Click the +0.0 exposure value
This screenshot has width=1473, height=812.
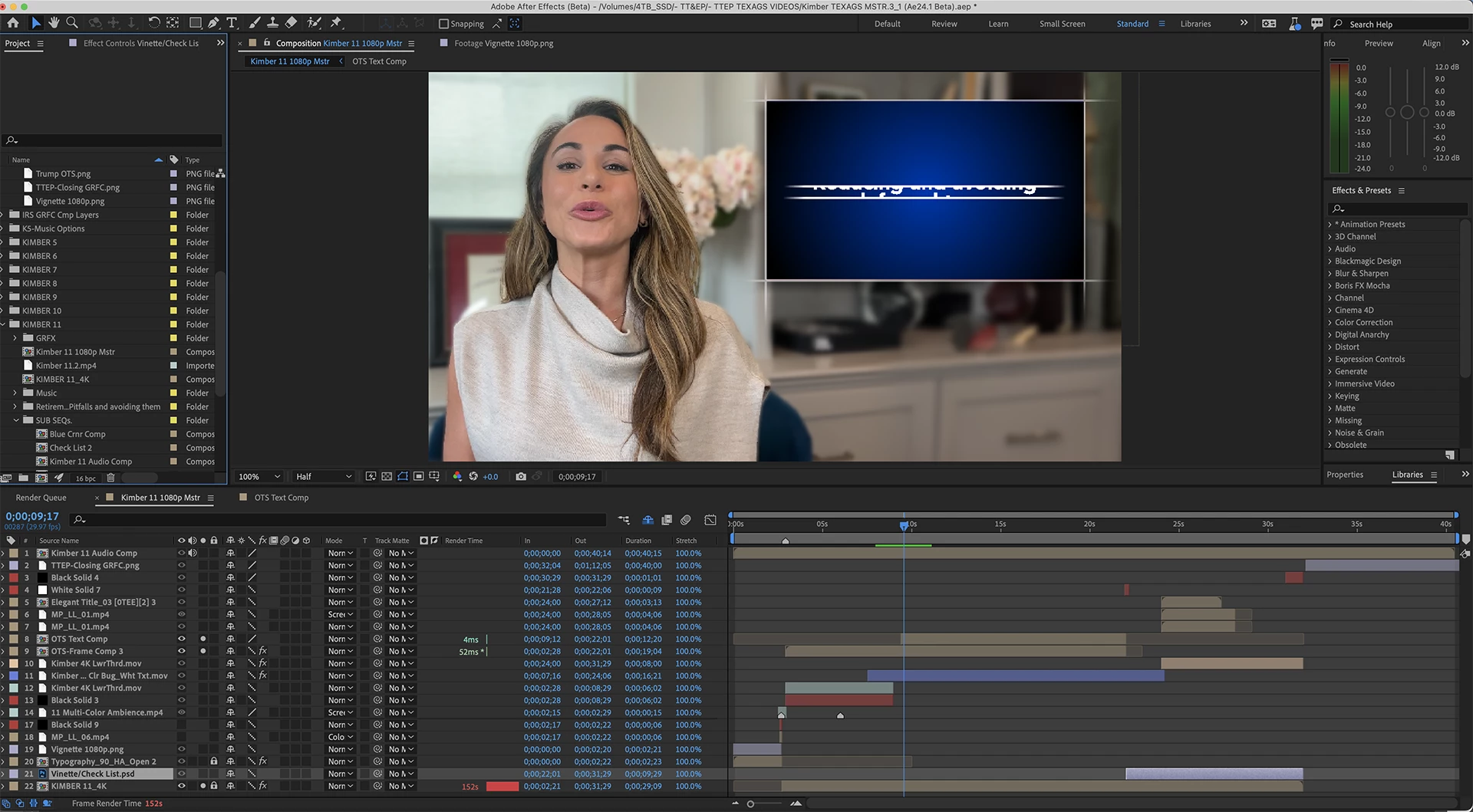click(490, 476)
